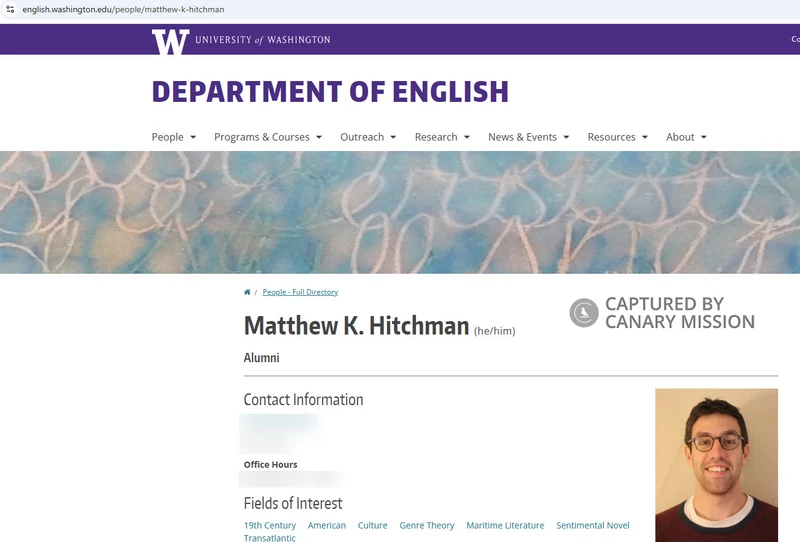This screenshot has width=800, height=542.
Task: Click the Contact Information heading
Action: pos(303,400)
